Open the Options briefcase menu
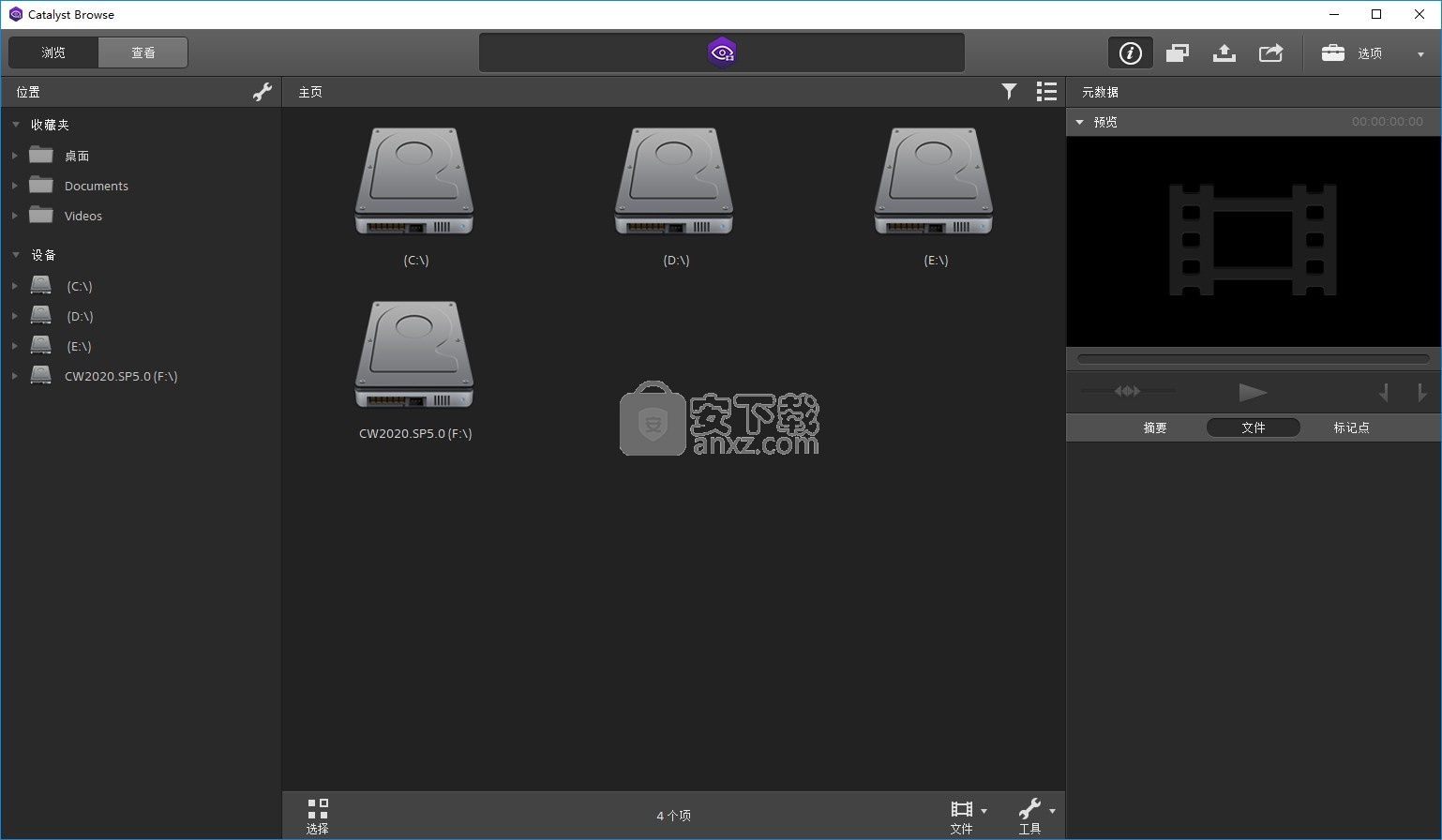Image resolution: width=1442 pixels, height=840 pixels. pos(1372,53)
